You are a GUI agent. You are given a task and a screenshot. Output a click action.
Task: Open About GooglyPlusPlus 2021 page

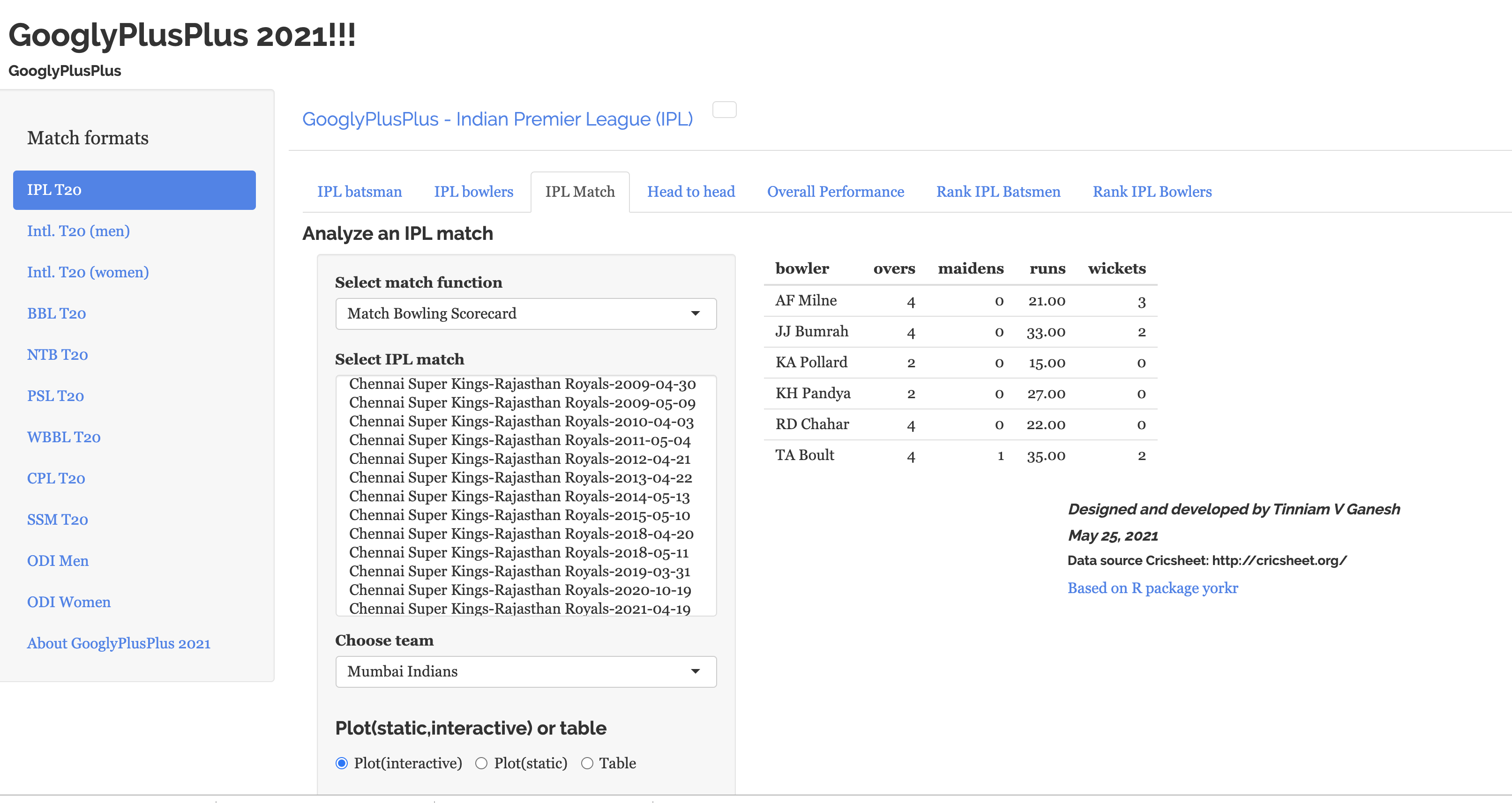(x=119, y=643)
